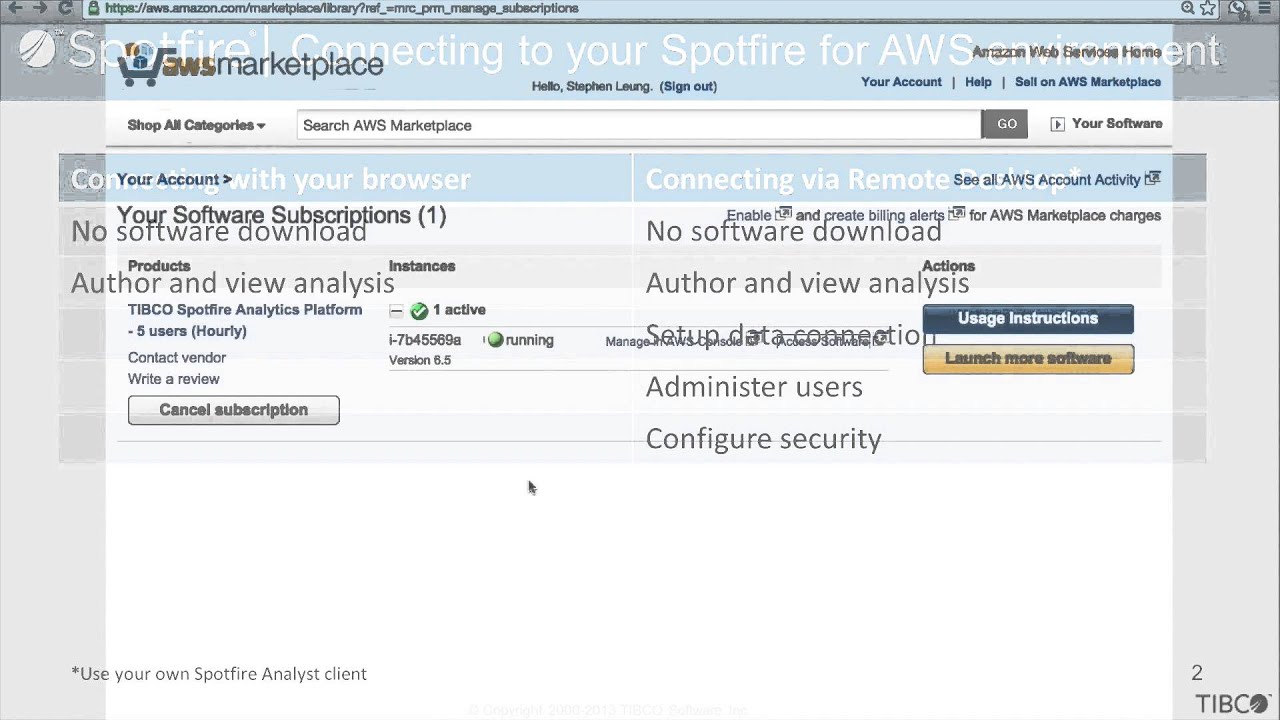Click the browser address bar URL
The width and height of the screenshot is (1280, 720).
click(341, 8)
